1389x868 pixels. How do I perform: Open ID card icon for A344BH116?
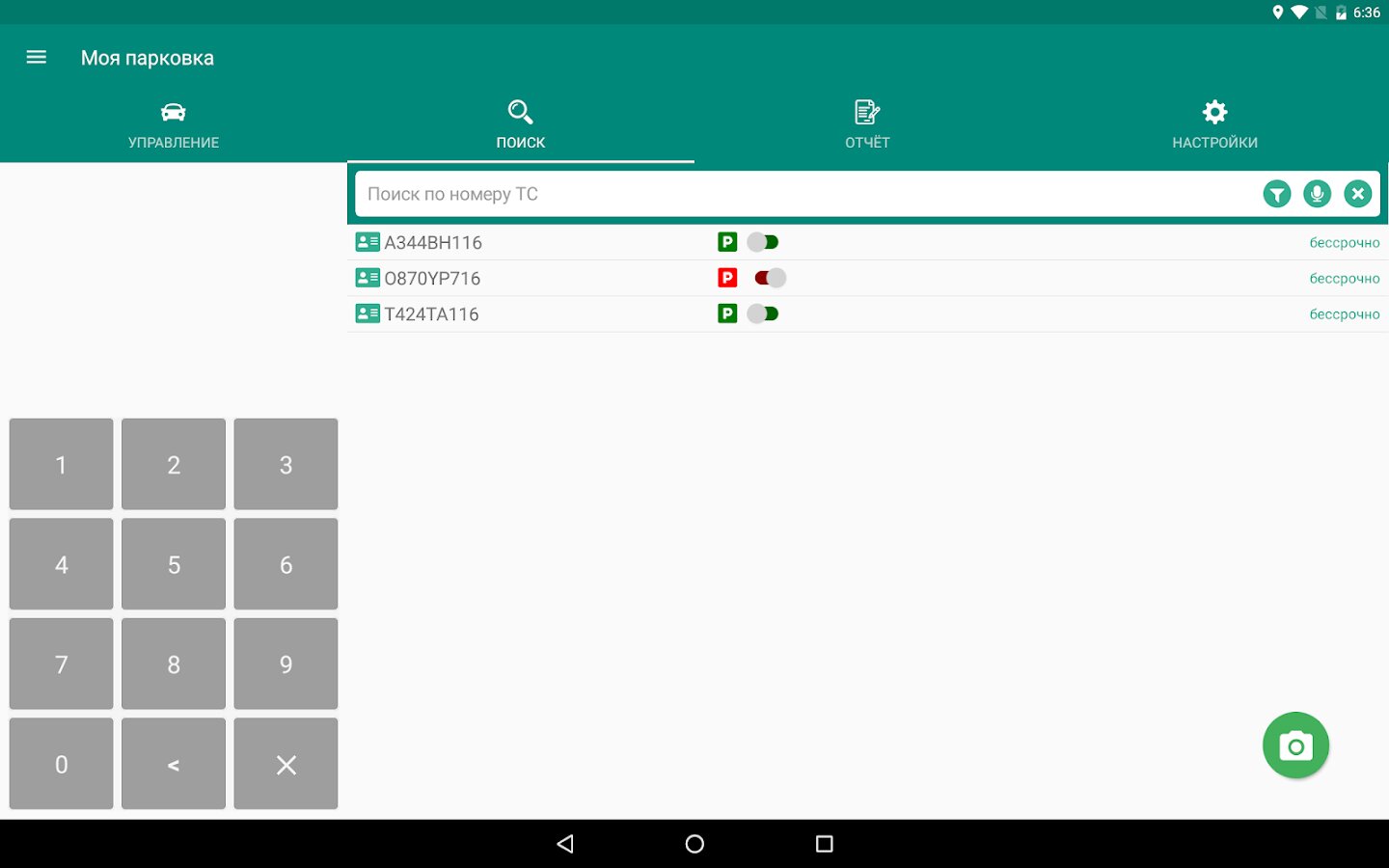(x=368, y=242)
